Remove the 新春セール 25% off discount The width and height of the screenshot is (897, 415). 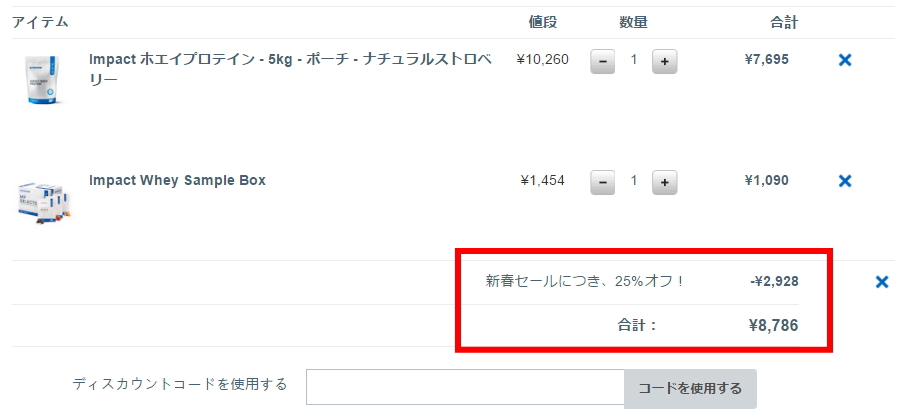pos(882,282)
